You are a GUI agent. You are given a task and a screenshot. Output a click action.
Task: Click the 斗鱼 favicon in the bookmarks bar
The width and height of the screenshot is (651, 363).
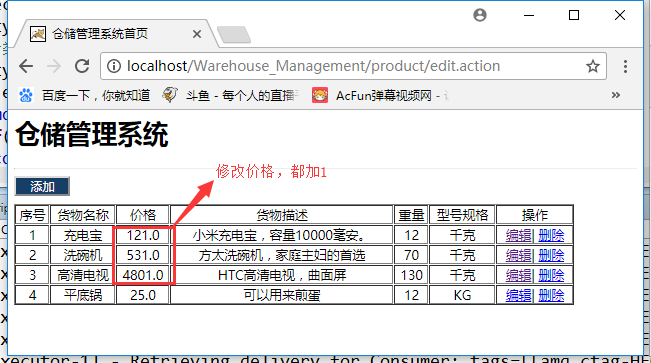(170, 96)
